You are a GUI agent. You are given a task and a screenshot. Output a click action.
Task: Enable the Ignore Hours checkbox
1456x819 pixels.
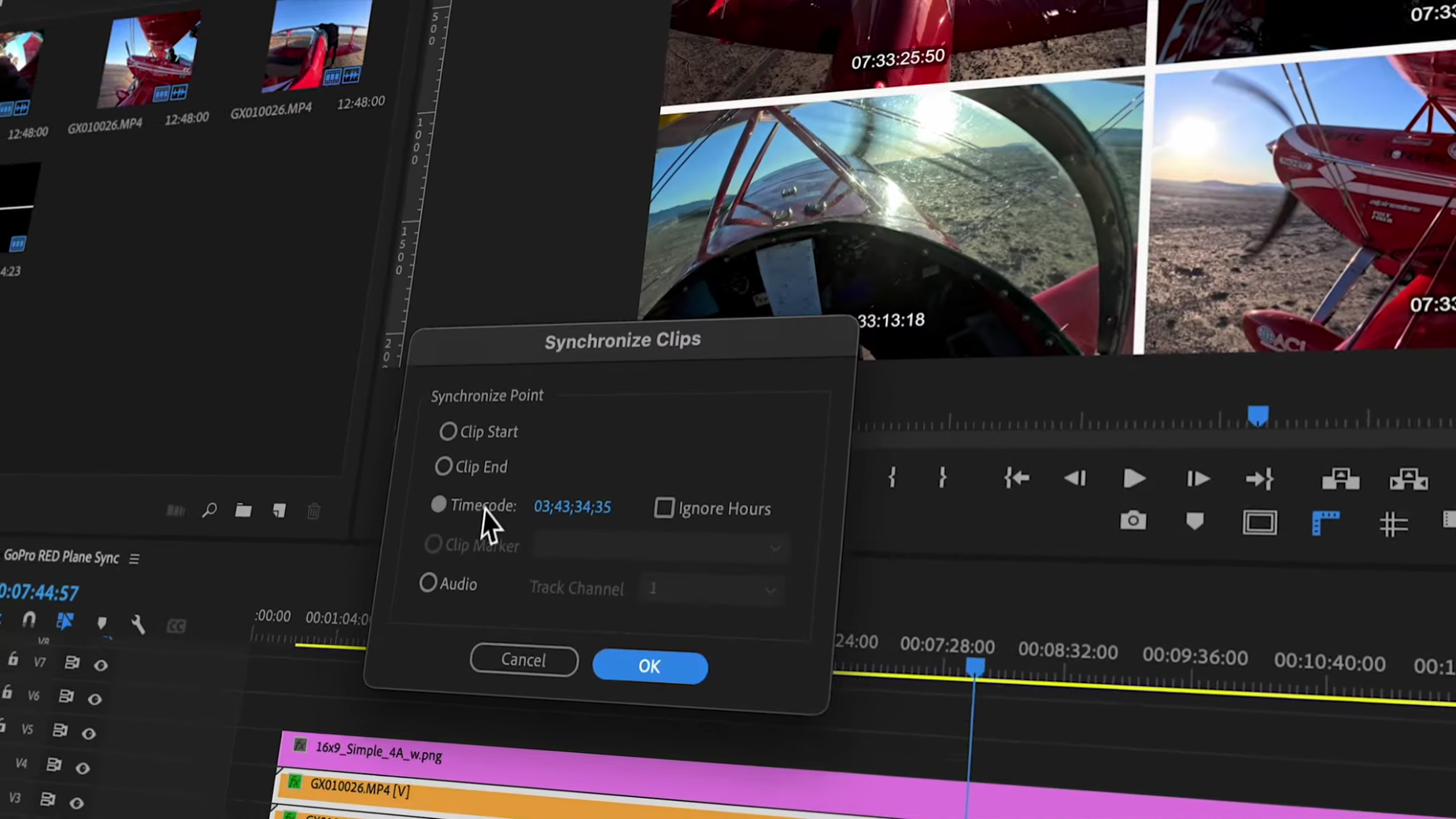[x=664, y=508]
